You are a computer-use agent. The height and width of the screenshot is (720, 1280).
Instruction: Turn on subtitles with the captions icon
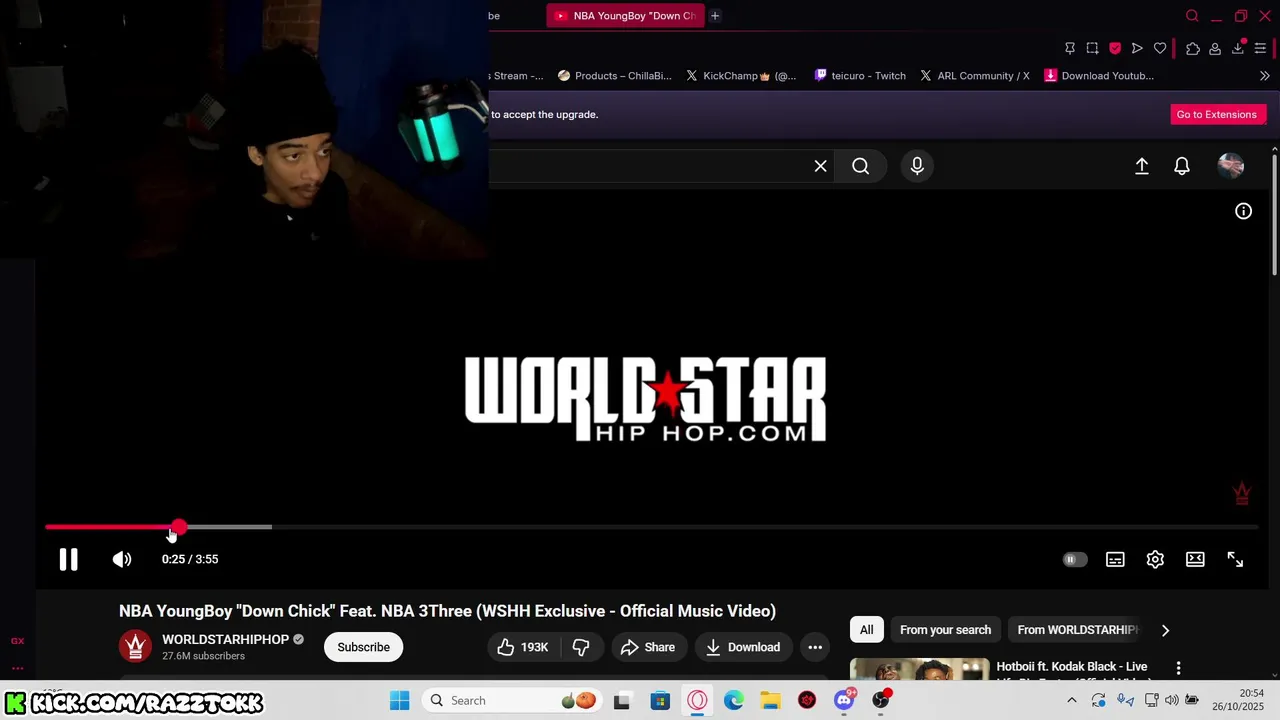coord(1115,559)
